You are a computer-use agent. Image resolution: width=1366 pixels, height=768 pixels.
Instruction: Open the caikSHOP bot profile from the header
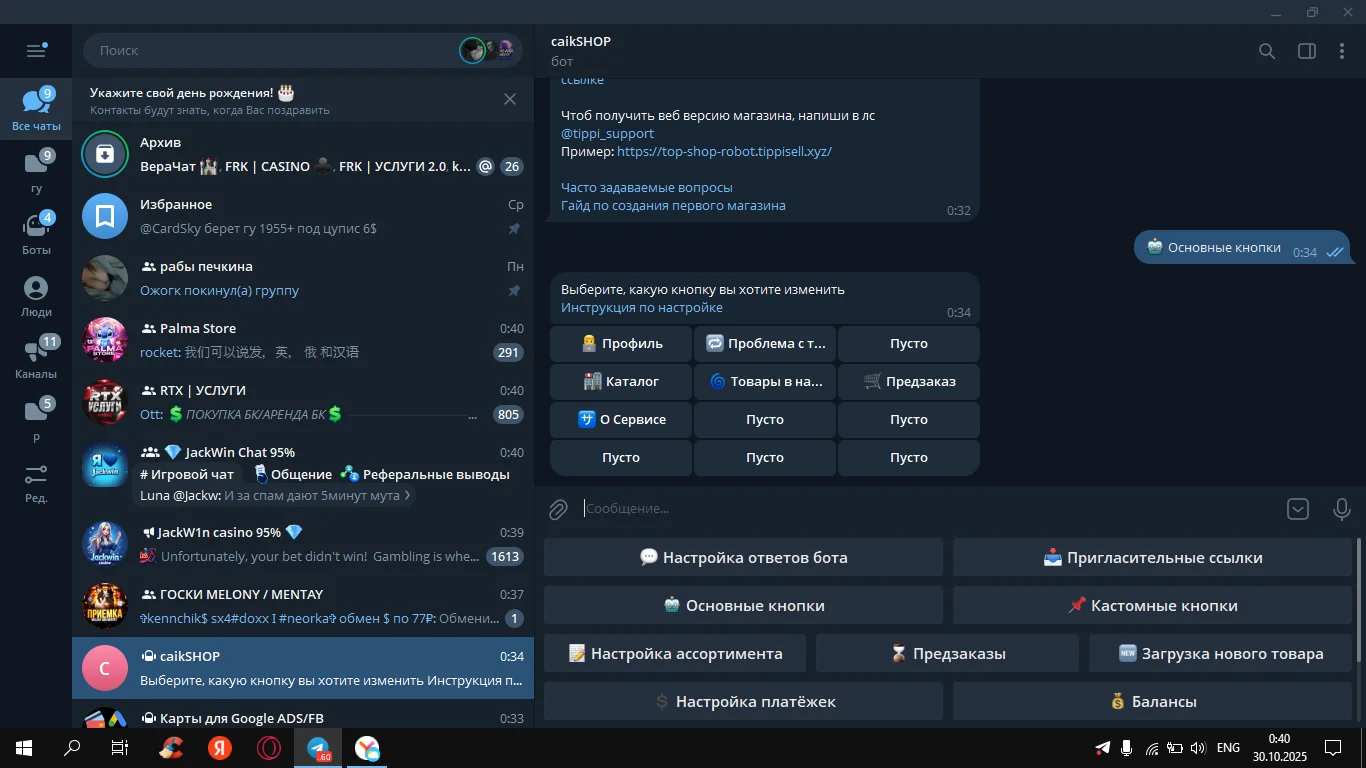[581, 50]
